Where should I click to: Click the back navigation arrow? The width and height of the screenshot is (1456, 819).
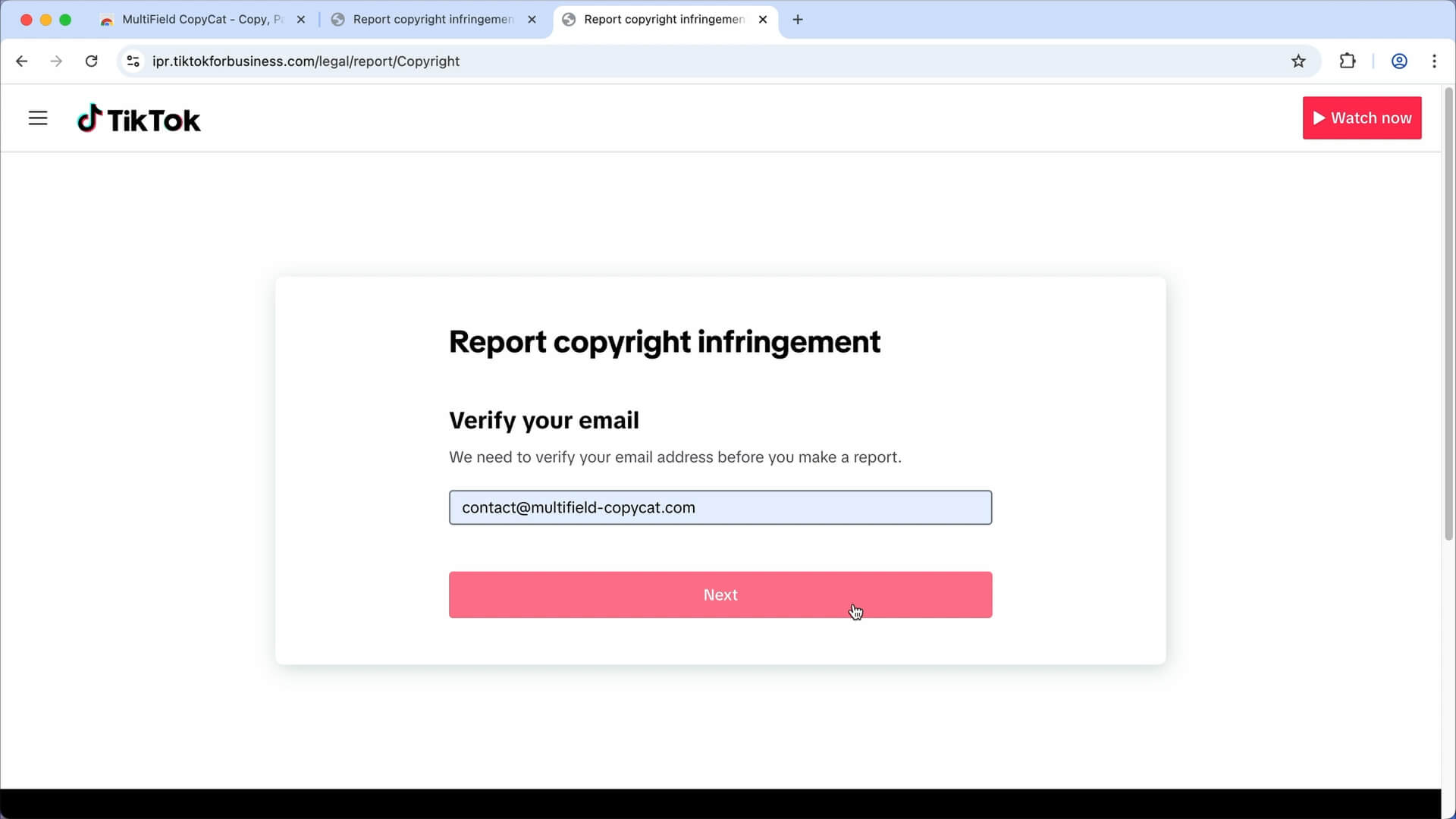[x=21, y=61]
